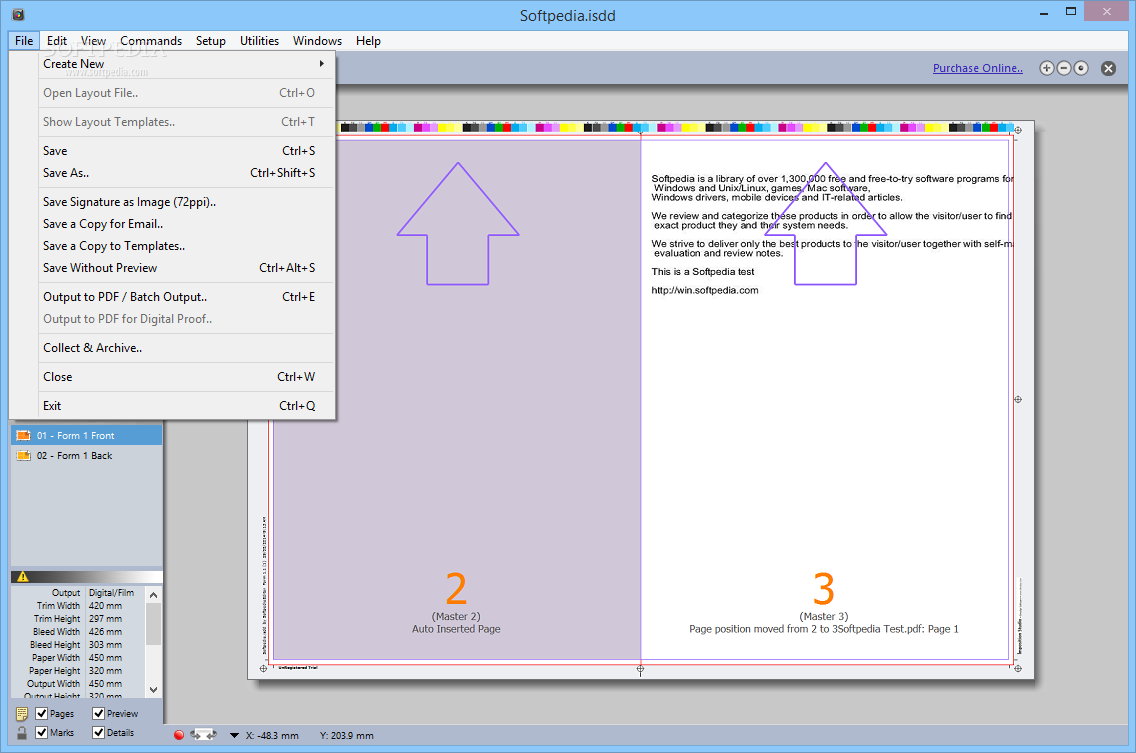This screenshot has width=1136, height=753.
Task: Uncheck the Pages checkbox
Action: [41, 714]
